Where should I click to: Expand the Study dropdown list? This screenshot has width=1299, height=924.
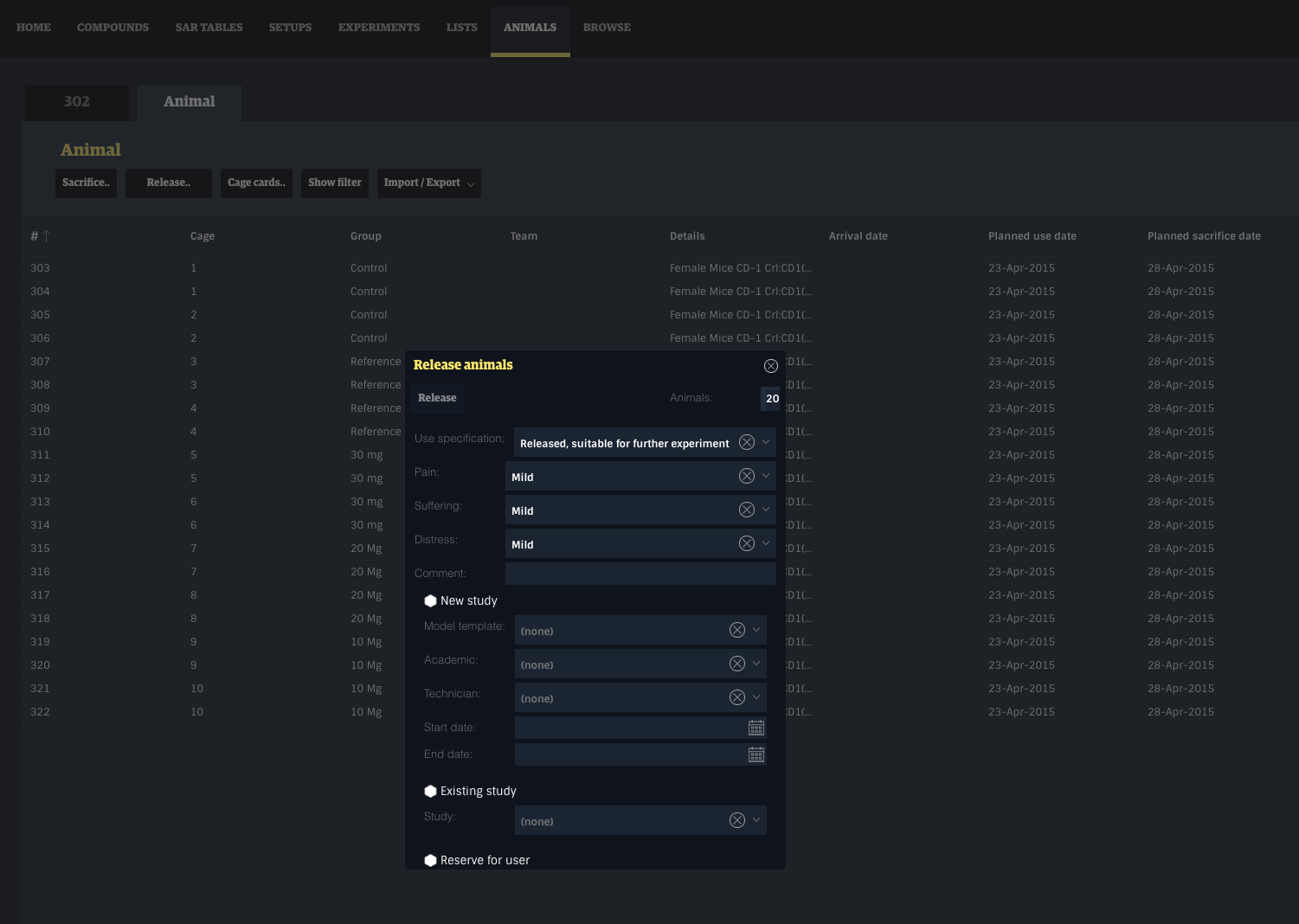click(756, 820)
